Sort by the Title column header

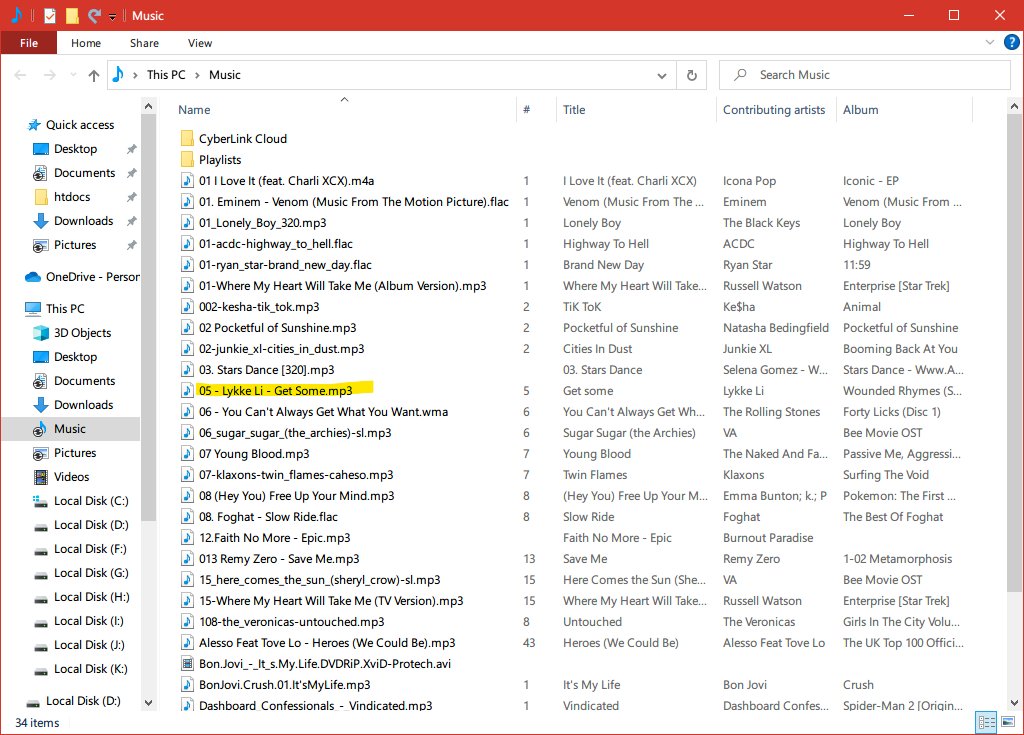pyautogui.click(x=574, y=110)
